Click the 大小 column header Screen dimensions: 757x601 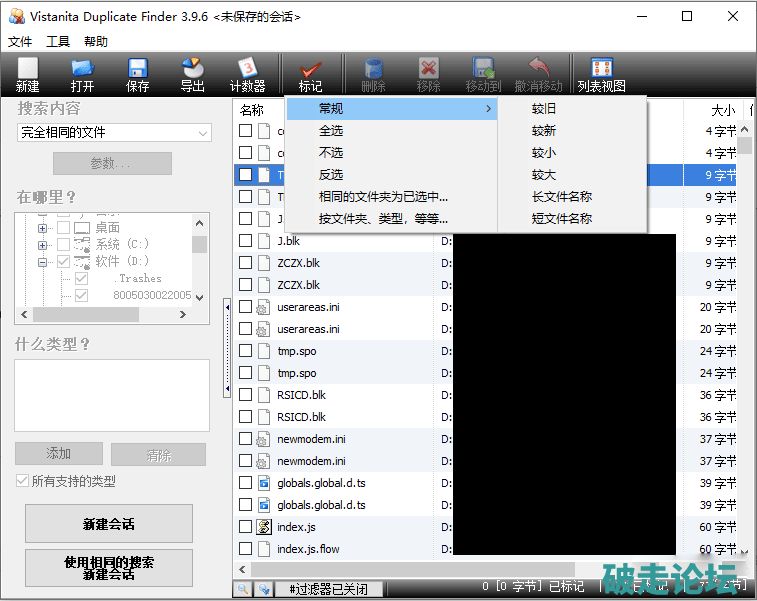coord(722,110)
